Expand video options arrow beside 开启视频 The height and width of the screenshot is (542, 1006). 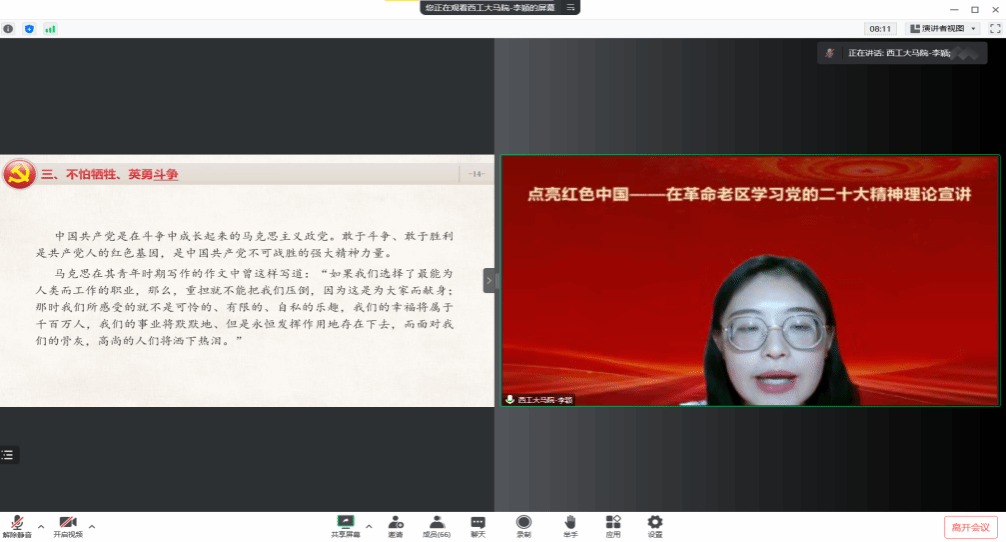[92, 525]
